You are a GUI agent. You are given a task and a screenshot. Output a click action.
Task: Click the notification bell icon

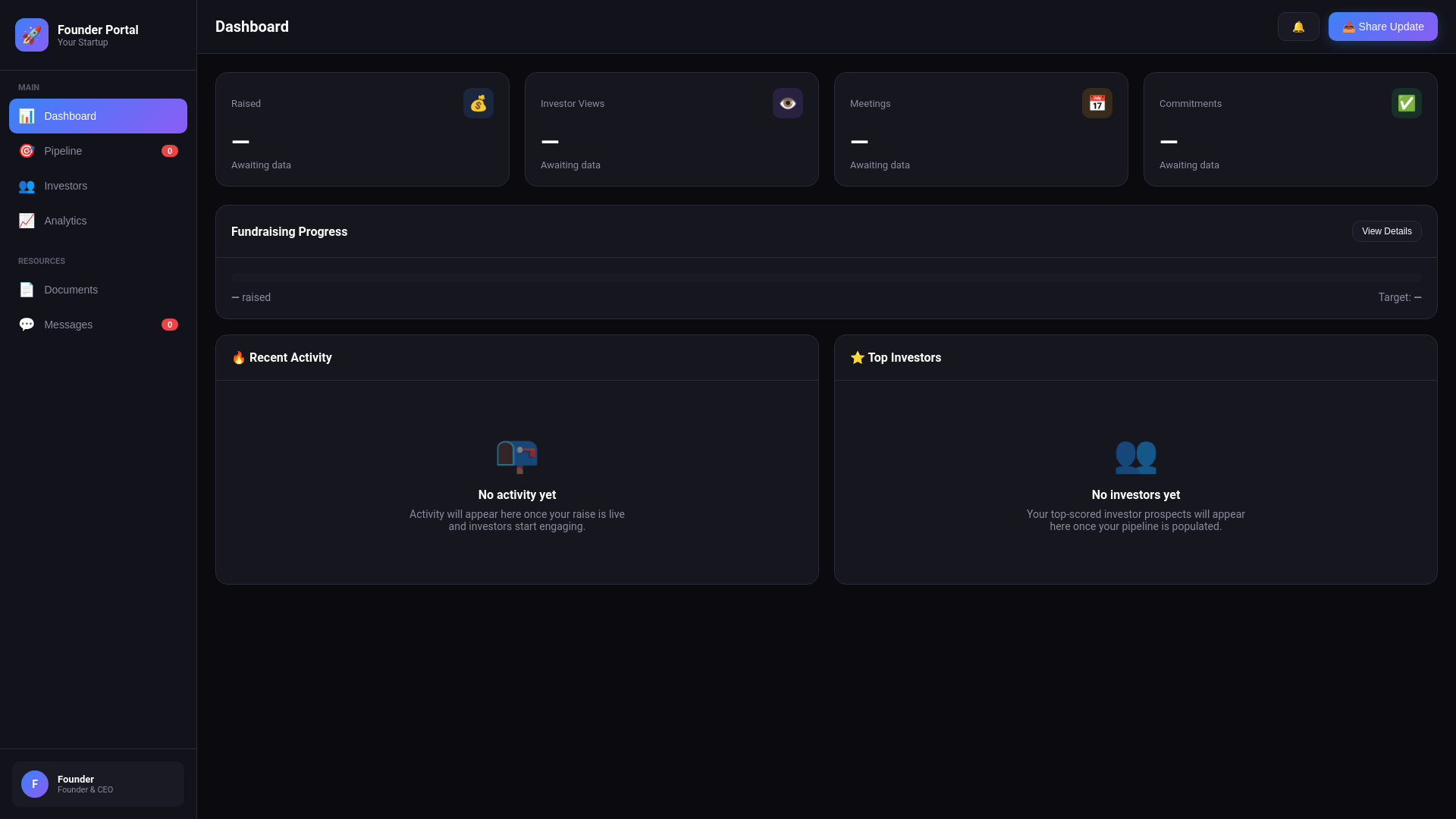click(1298, 27)
